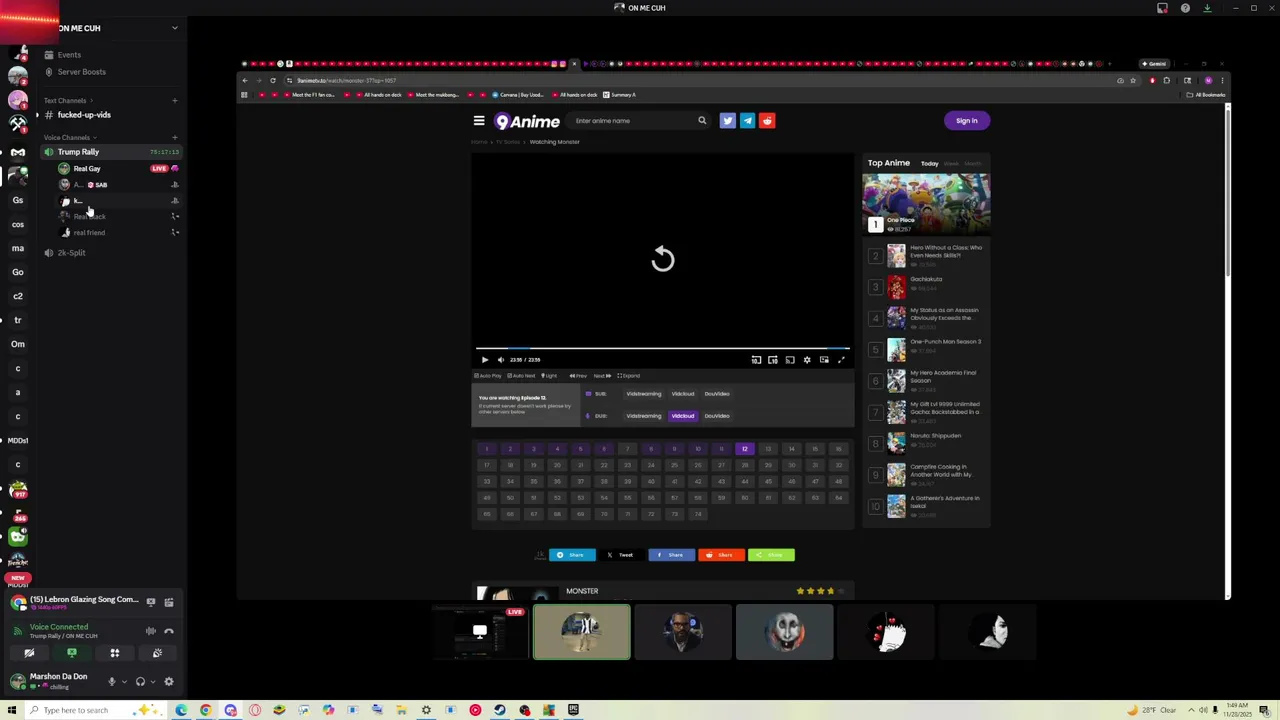Select real friend user in voice
Screen dimensions: 1280x720
tap(88, 233)
